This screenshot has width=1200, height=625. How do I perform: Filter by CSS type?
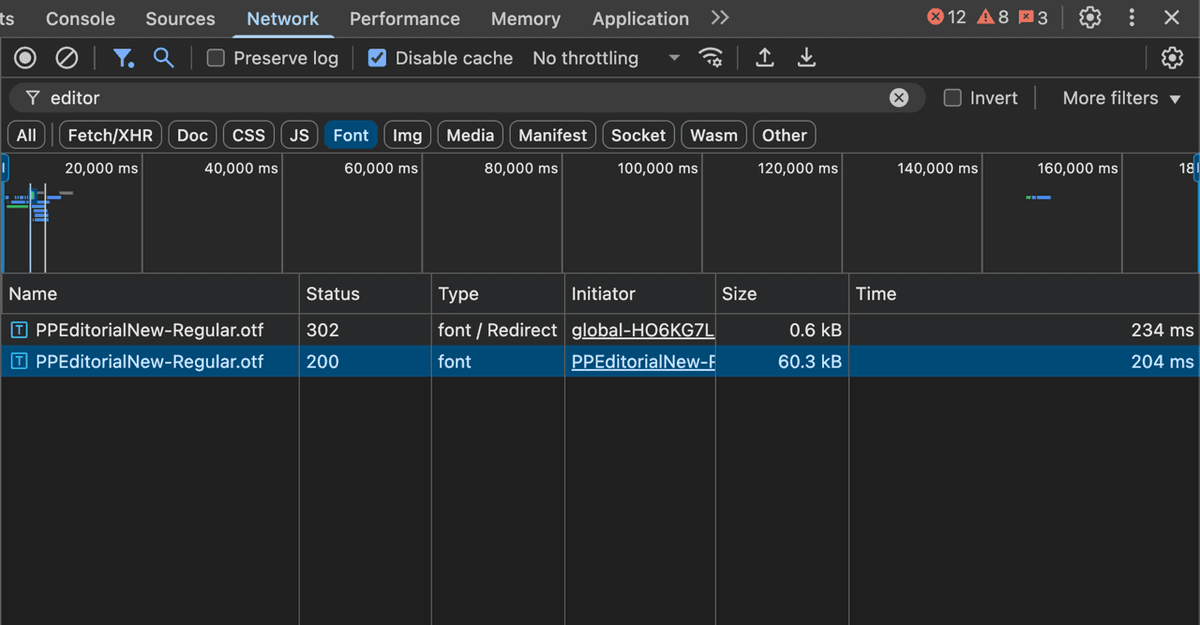pyautogui.click(x=249, y=135)
